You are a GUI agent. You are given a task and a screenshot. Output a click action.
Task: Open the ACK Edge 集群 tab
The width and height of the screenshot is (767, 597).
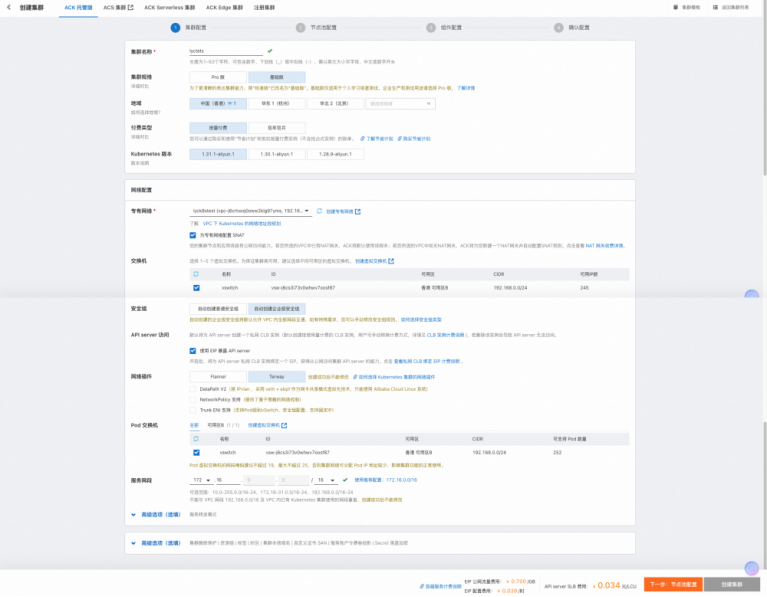click(x=224, y=7)
